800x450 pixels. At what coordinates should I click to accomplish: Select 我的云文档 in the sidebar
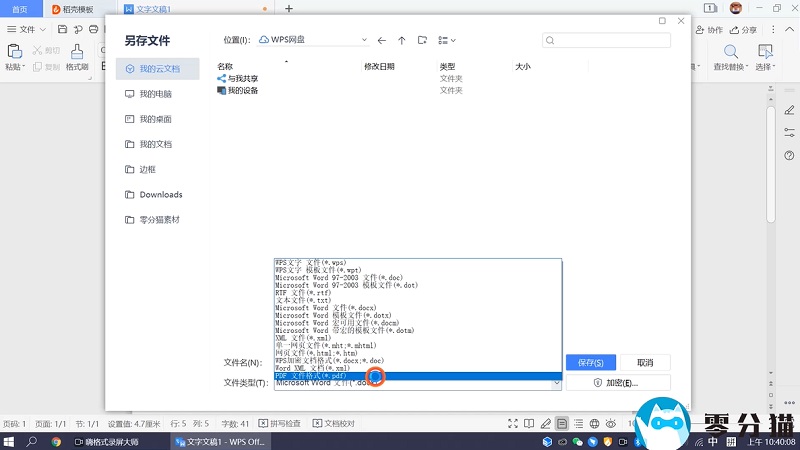click(157, 69)
